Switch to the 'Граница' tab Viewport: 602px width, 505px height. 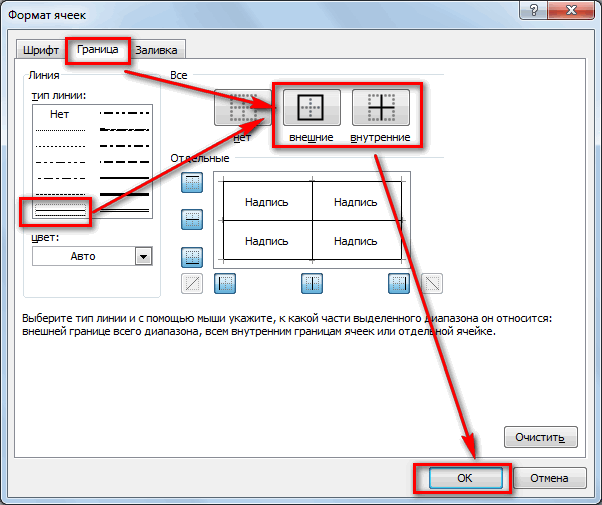(98, 49)
